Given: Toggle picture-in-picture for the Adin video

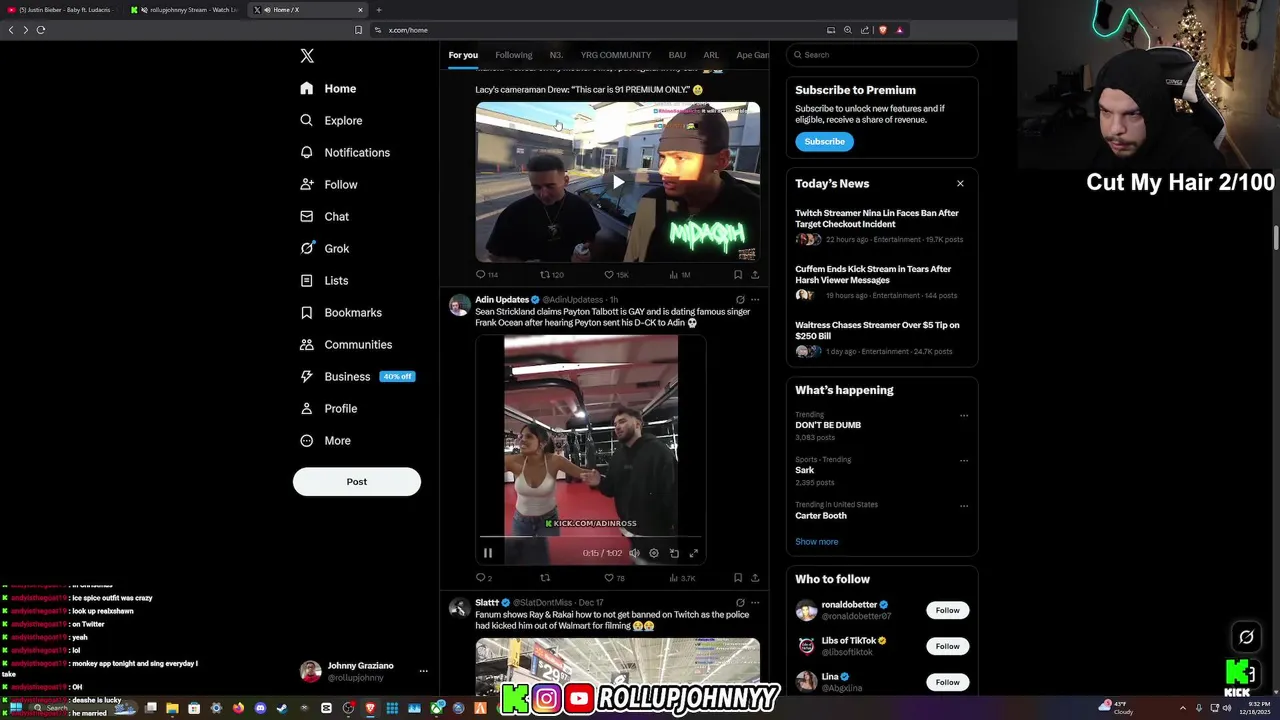Looking at the screenshot, I should point(674,553).
